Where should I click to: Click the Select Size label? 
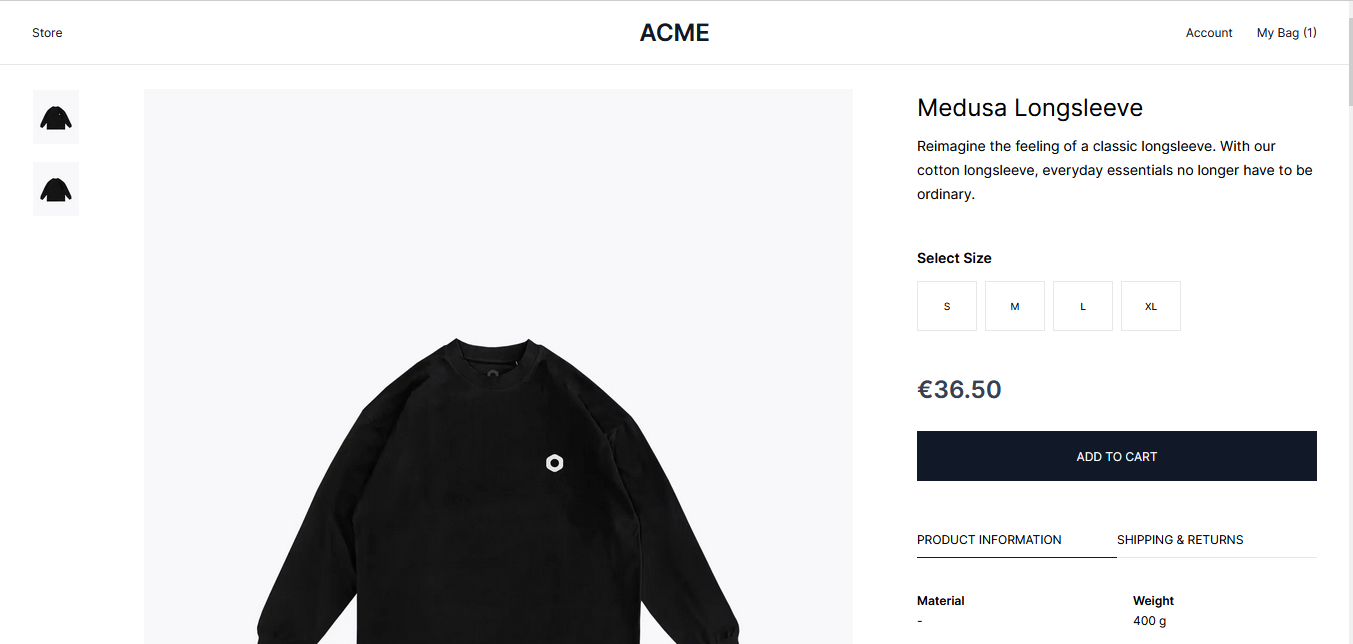[x=954, y=258]
